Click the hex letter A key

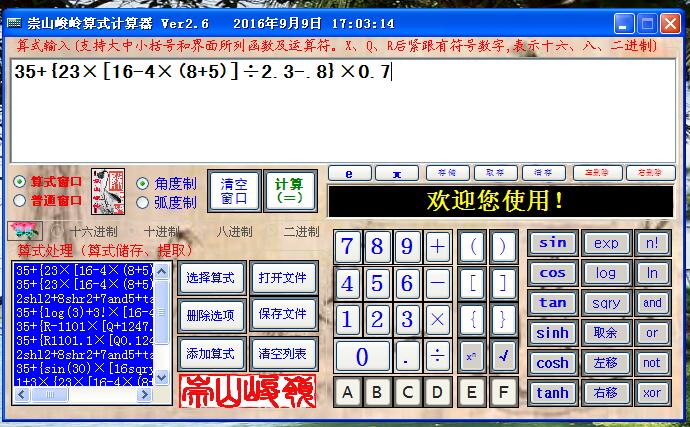tap(347, 391)
